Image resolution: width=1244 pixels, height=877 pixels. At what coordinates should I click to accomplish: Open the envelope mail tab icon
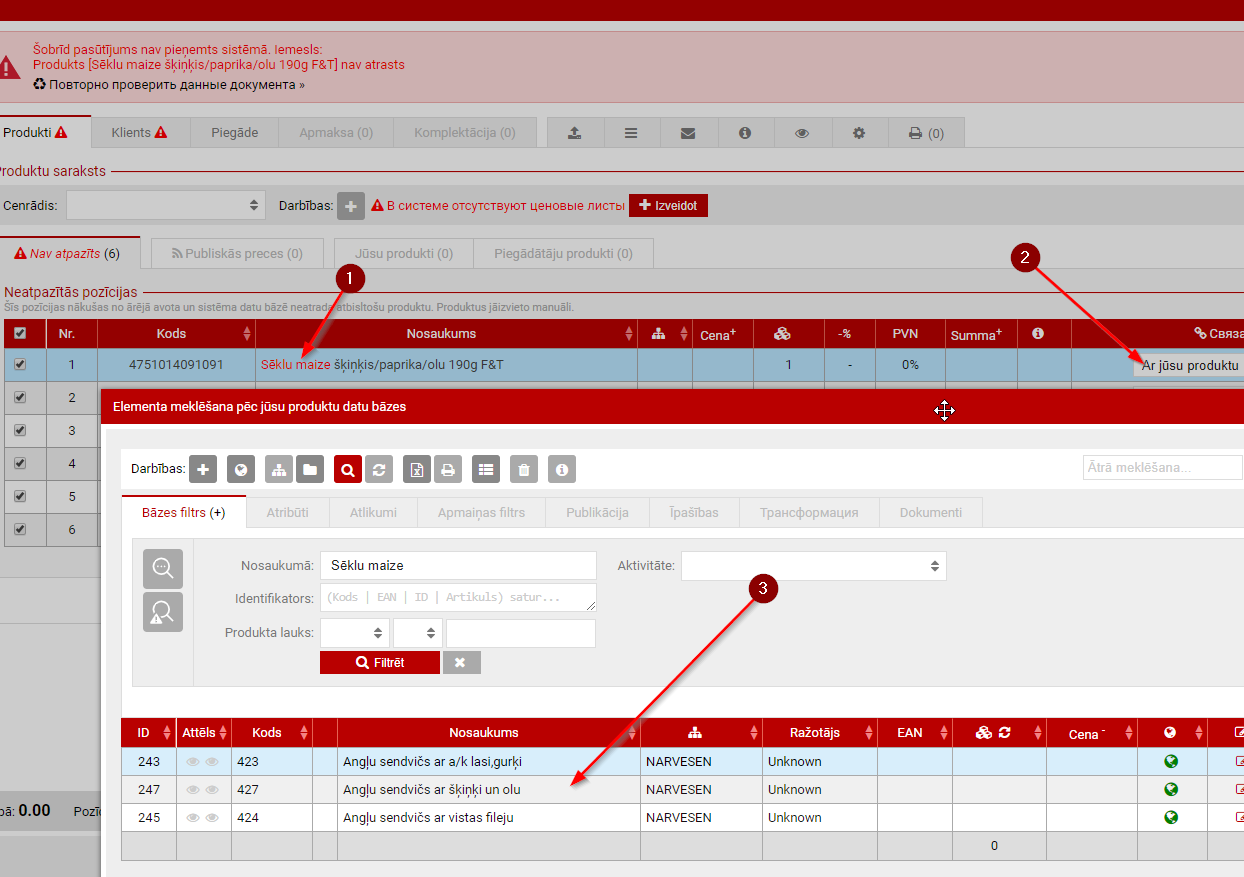coord(688,133)
